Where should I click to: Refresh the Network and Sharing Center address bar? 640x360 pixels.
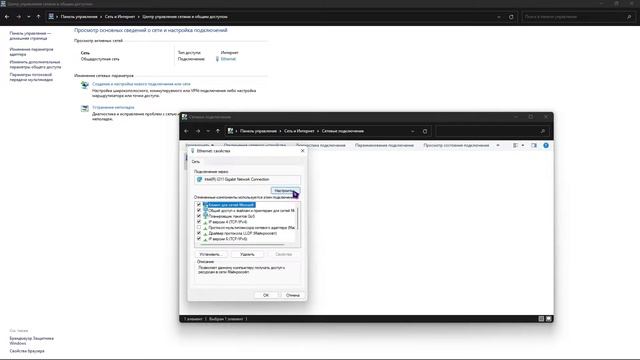(511, 17)
